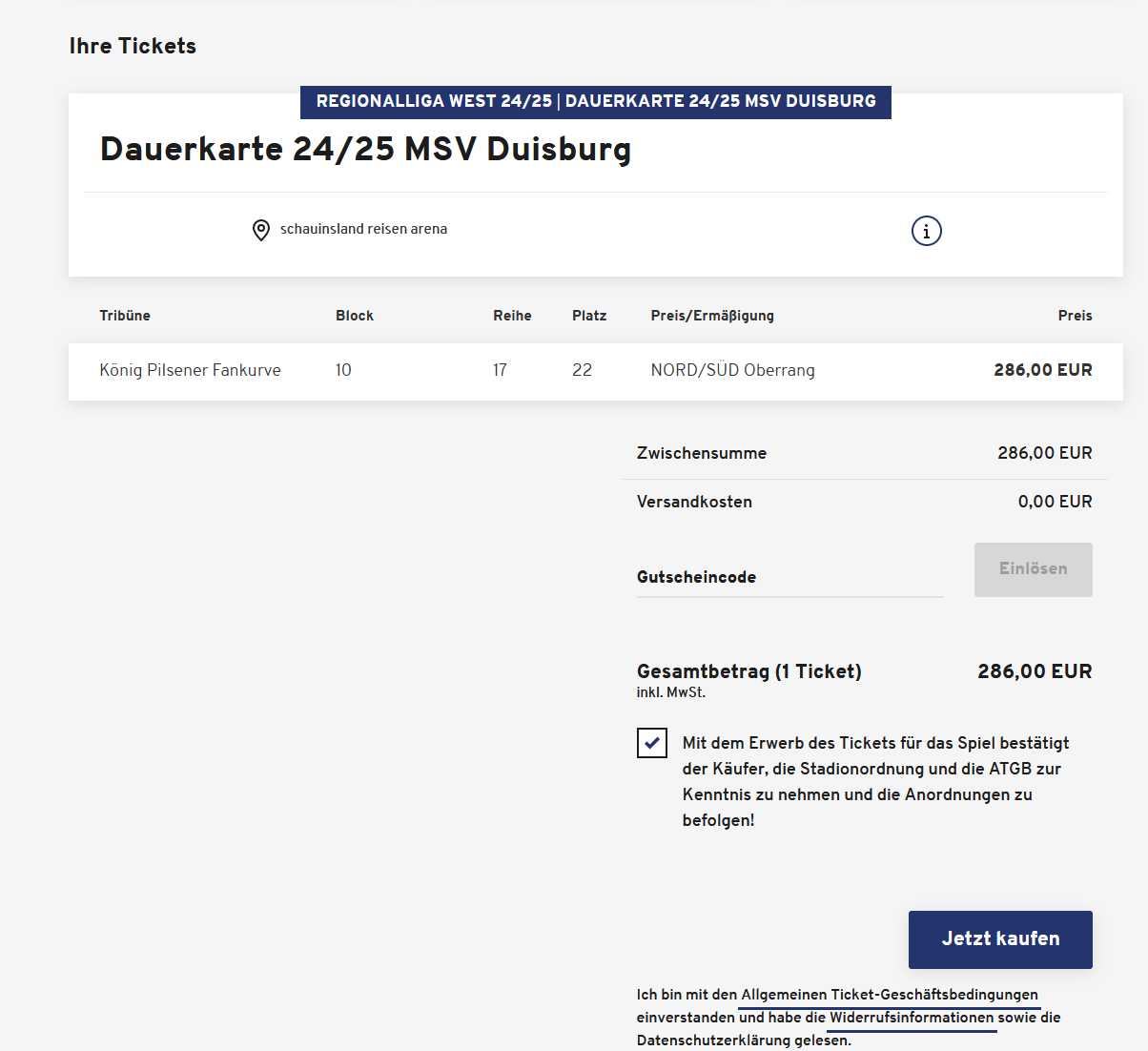
Task: Click the Block value 10
Action: 343,370
